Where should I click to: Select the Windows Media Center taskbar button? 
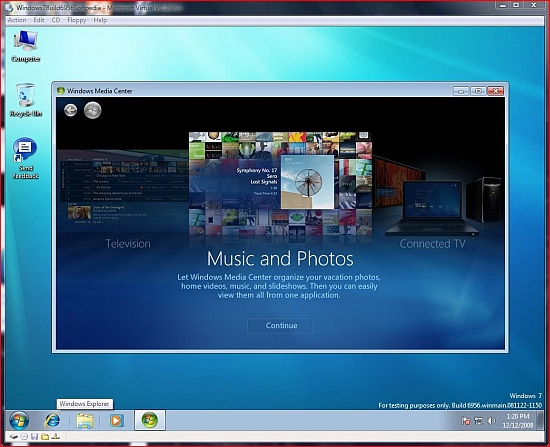(150, 420)
